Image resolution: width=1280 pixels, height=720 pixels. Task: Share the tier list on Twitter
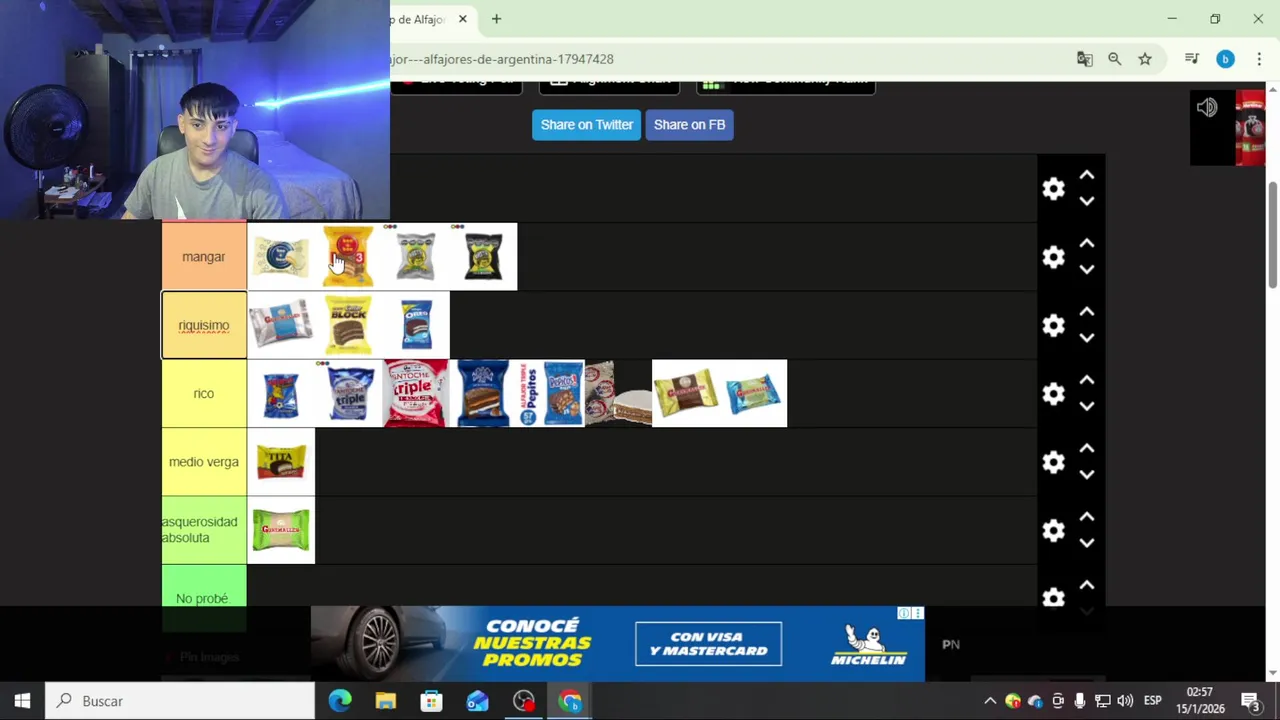pyautogui.click(x=586, y=125)
